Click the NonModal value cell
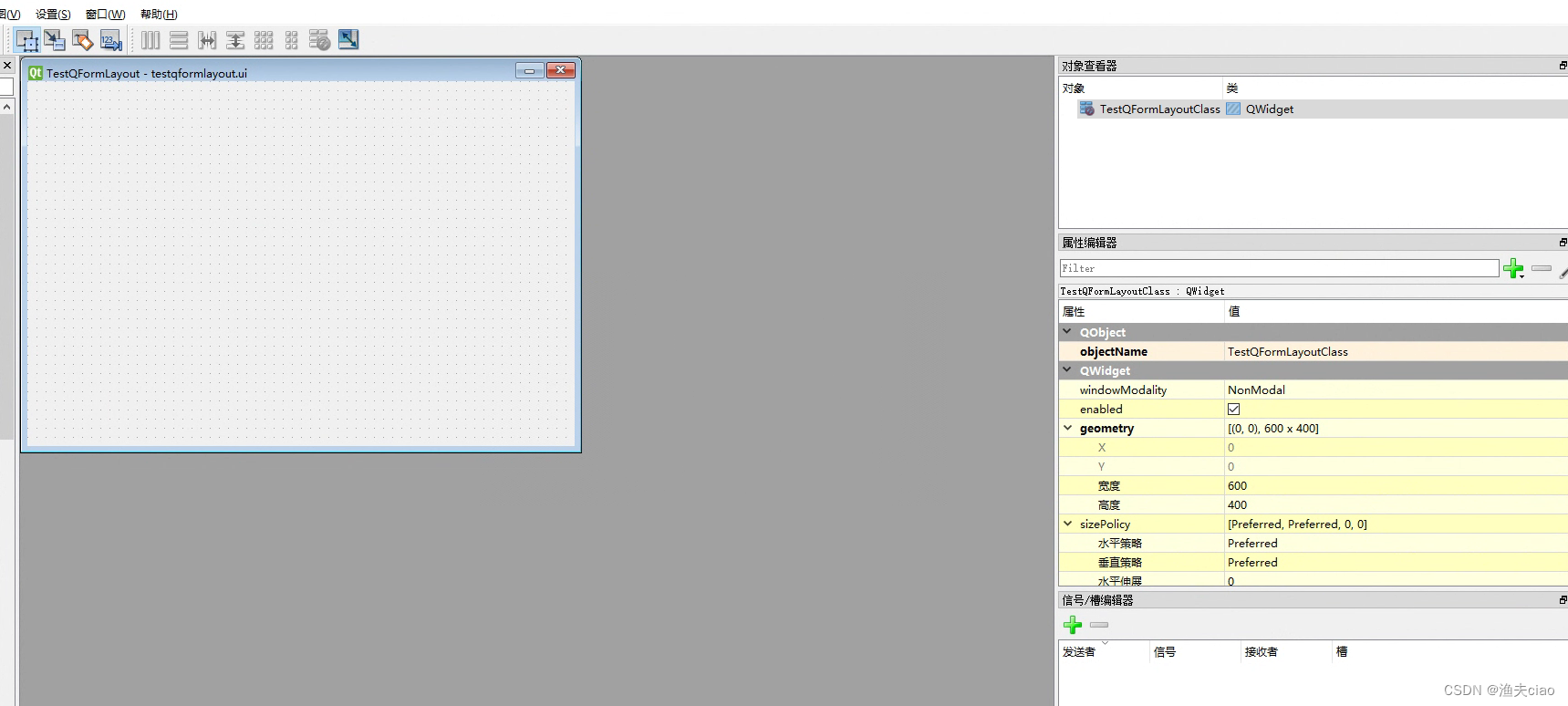The width and height of the screenshot is (1568, 706). (x=1396, y=389)
